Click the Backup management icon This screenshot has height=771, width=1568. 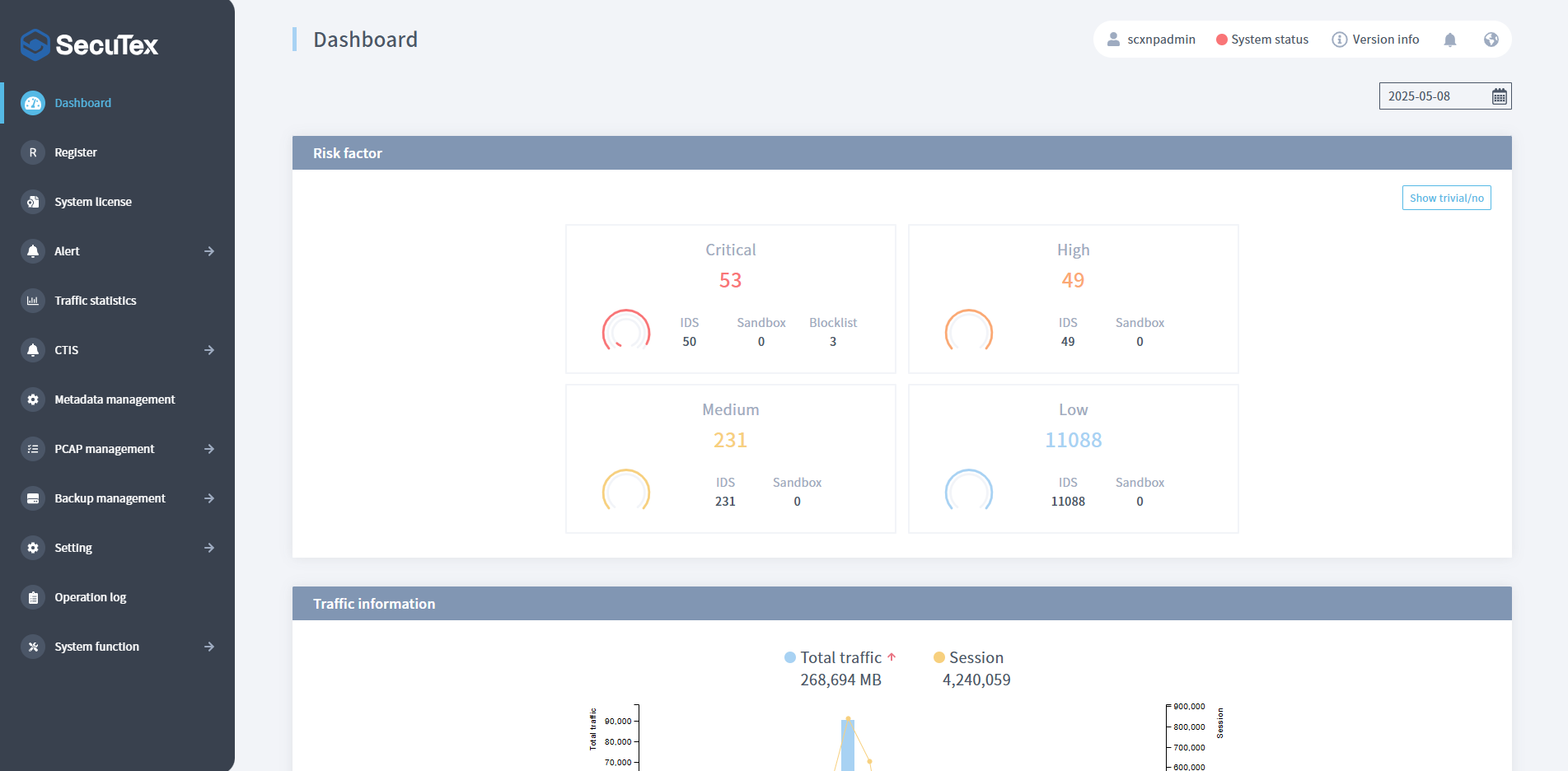click(x=33, y=498)
